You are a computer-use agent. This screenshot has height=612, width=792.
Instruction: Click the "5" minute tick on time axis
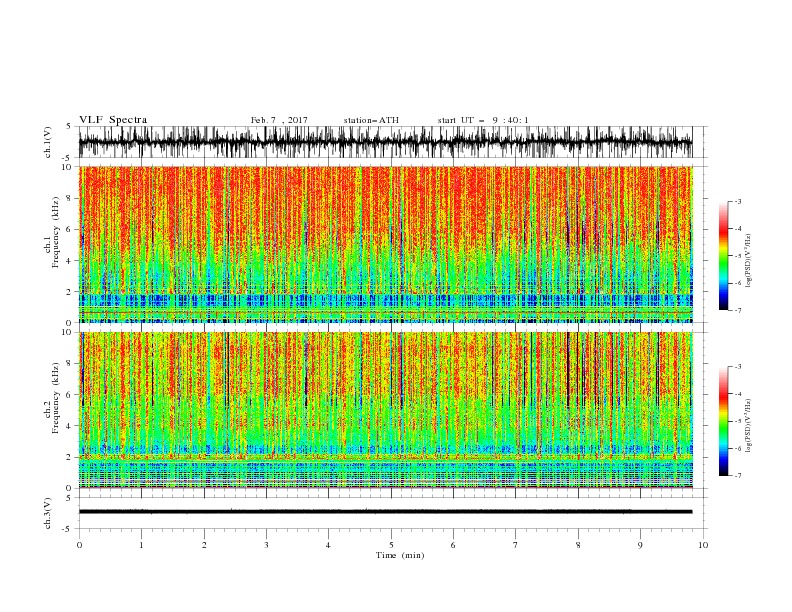pyautogui.click(x=391, y=545)
